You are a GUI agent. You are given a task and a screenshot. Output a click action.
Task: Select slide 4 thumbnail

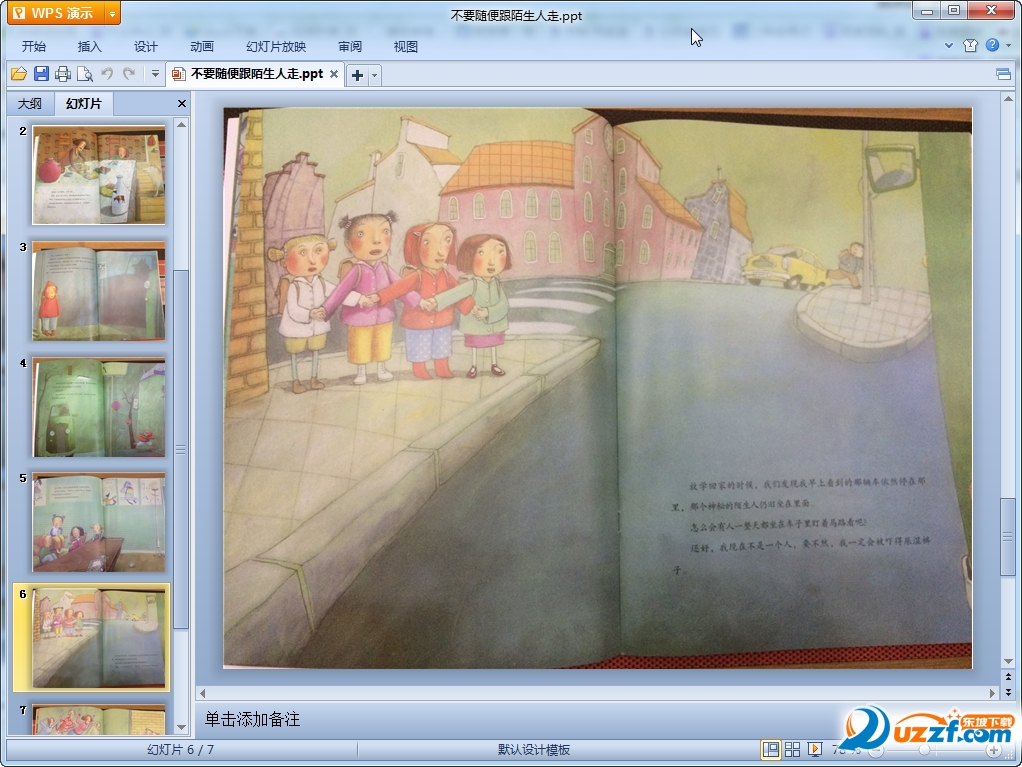(x=99, y=407)
